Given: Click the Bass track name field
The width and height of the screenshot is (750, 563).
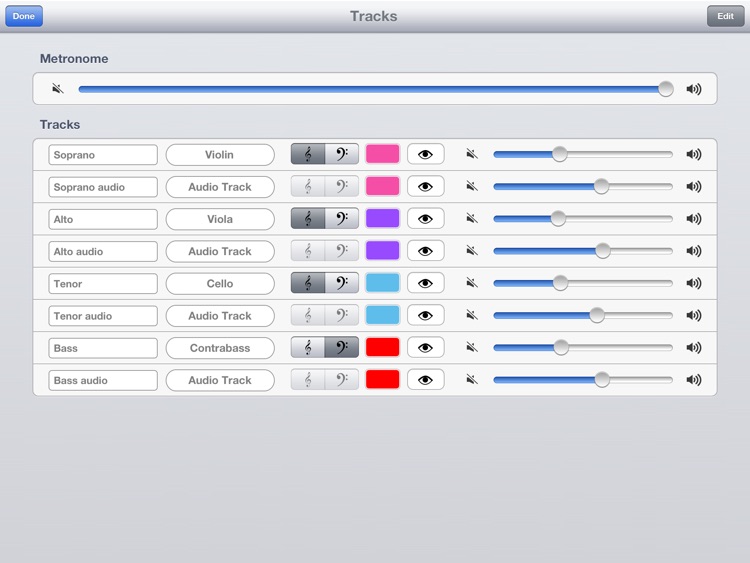Looking at the screenshot, I should pyautogui.click(x=103, y=348).
